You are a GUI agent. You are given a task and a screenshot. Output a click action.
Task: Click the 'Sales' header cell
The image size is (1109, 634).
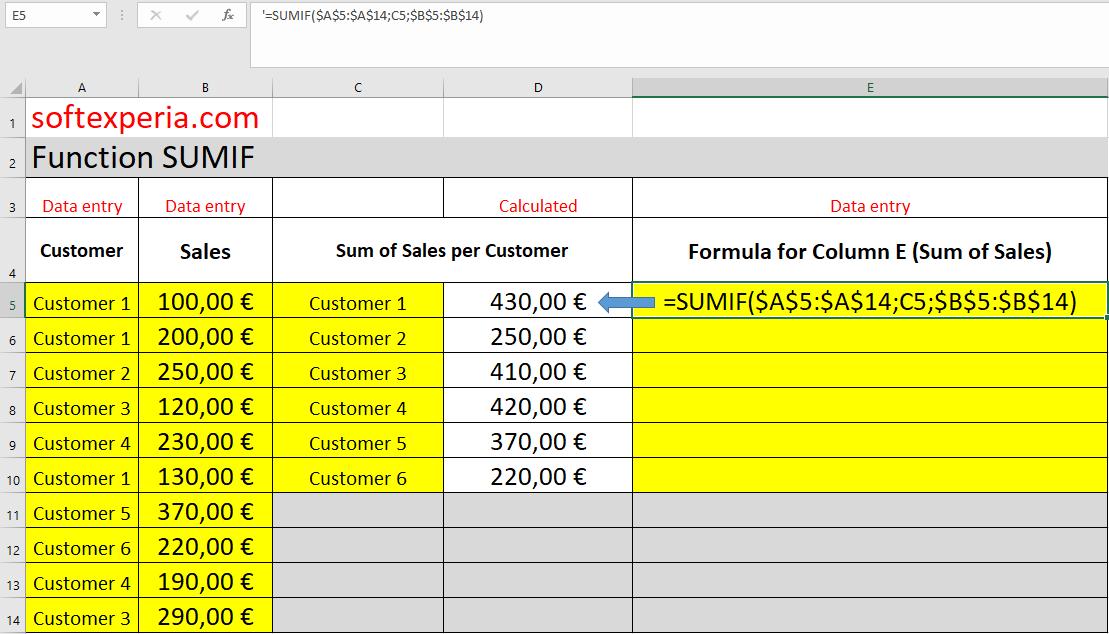point(205,250)
